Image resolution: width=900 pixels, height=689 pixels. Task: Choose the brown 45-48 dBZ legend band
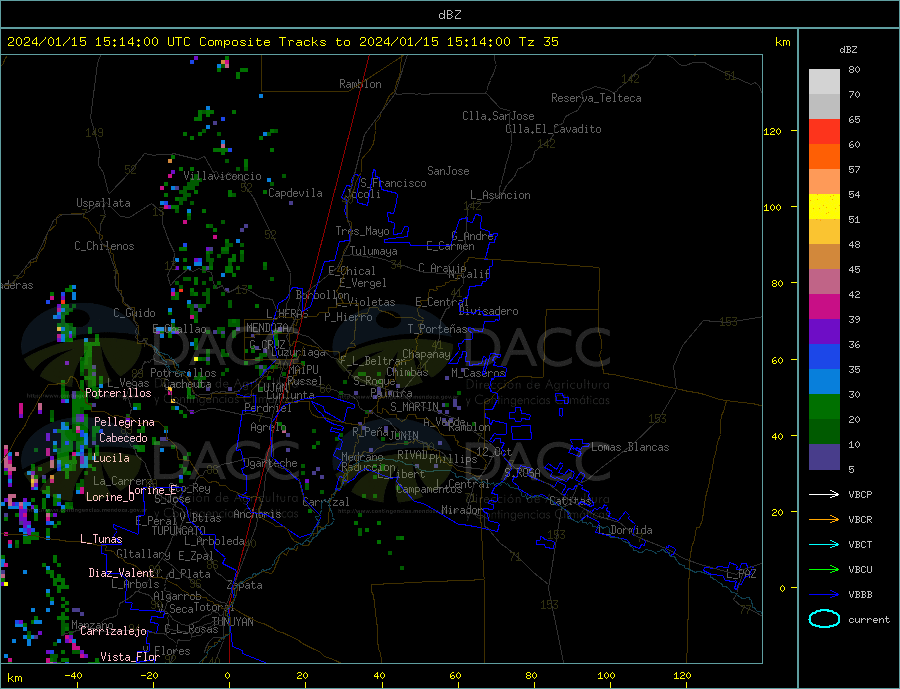pyautogui.click(x=824, y=257)
